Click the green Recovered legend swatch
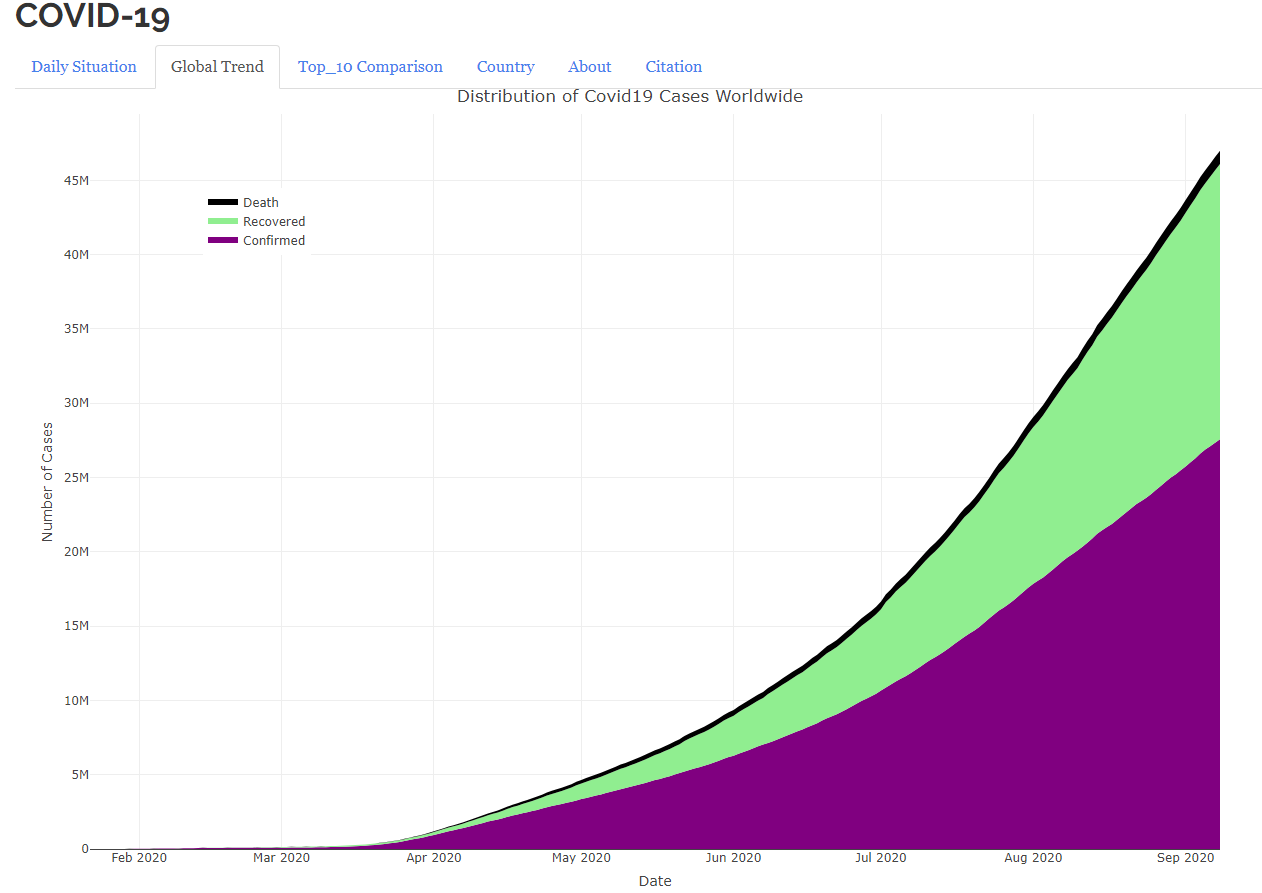This screenshot has width=1262, height=893. [x=222, y=222]
